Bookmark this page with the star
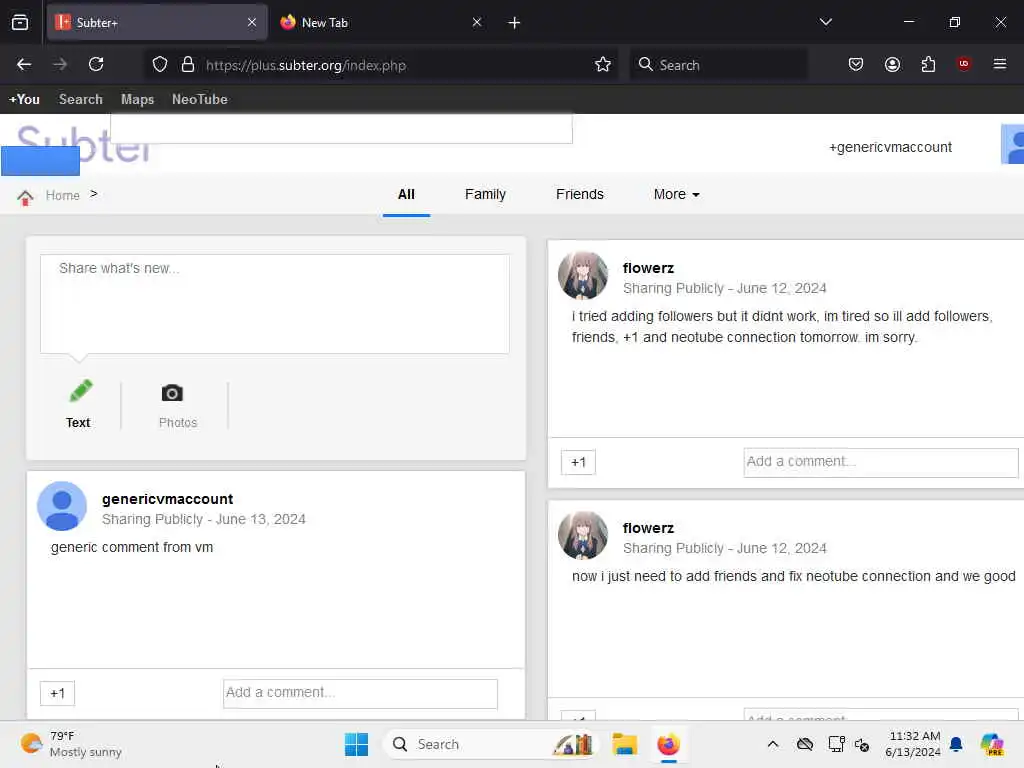Image resolution: width=1024 pixels, height=768 pixels. click(x=603, y=64)
